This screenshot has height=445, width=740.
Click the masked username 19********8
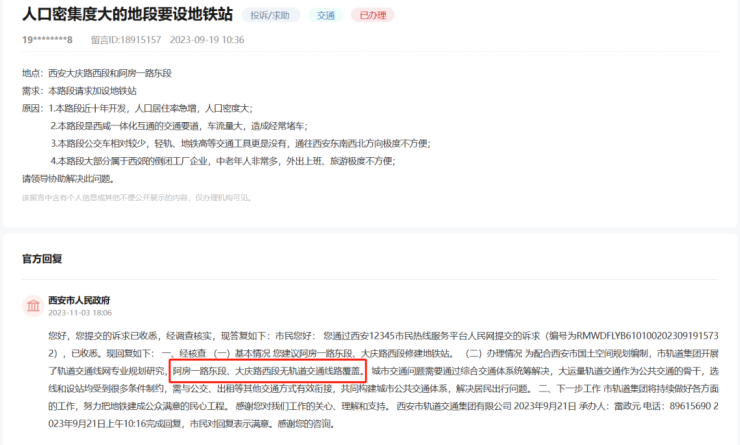pos(48,39)
